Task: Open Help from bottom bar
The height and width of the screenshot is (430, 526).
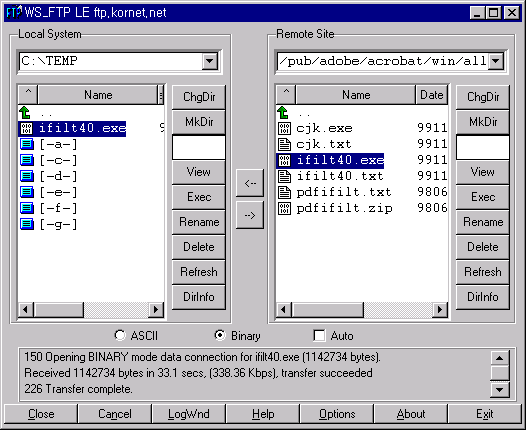Action: click(263, 414)
